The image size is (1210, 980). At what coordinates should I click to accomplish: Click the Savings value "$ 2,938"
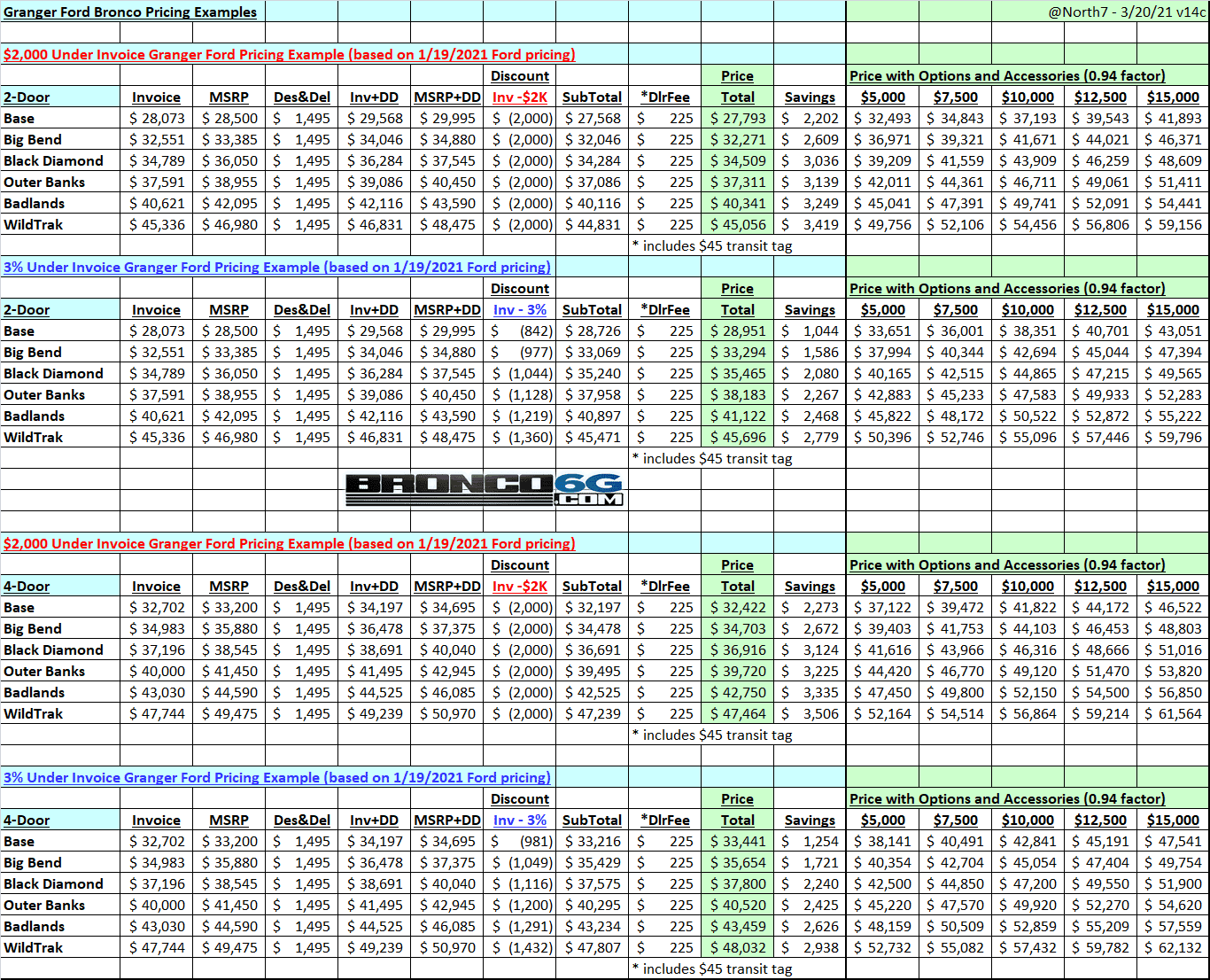tap(811, 948)
